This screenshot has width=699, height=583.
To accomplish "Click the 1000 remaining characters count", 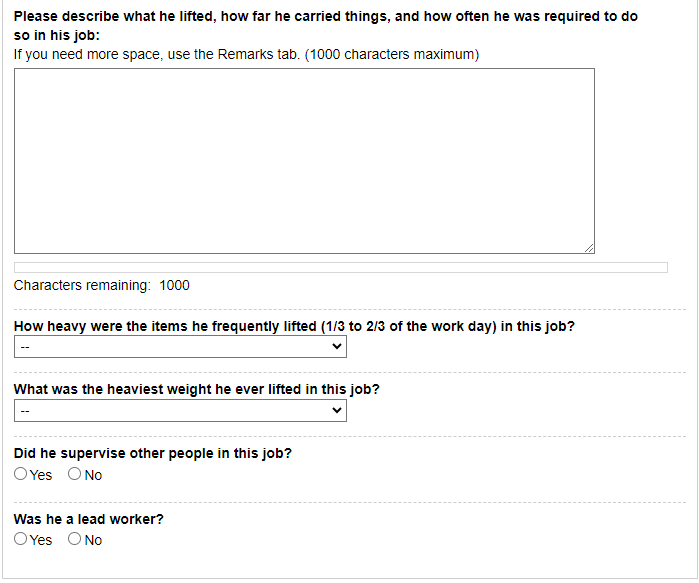I will point(174,286).
